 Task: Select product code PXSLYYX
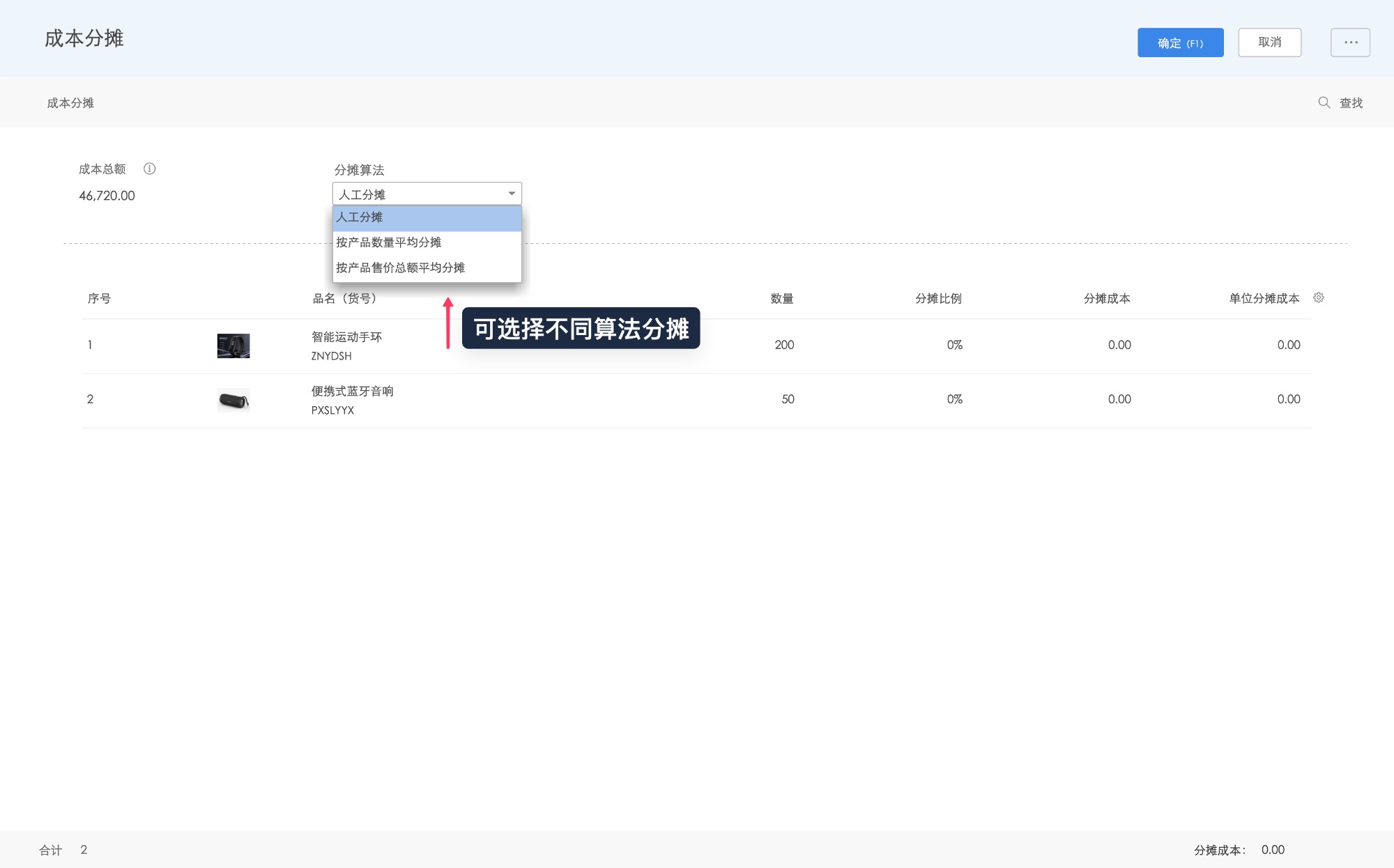point(332,410)
